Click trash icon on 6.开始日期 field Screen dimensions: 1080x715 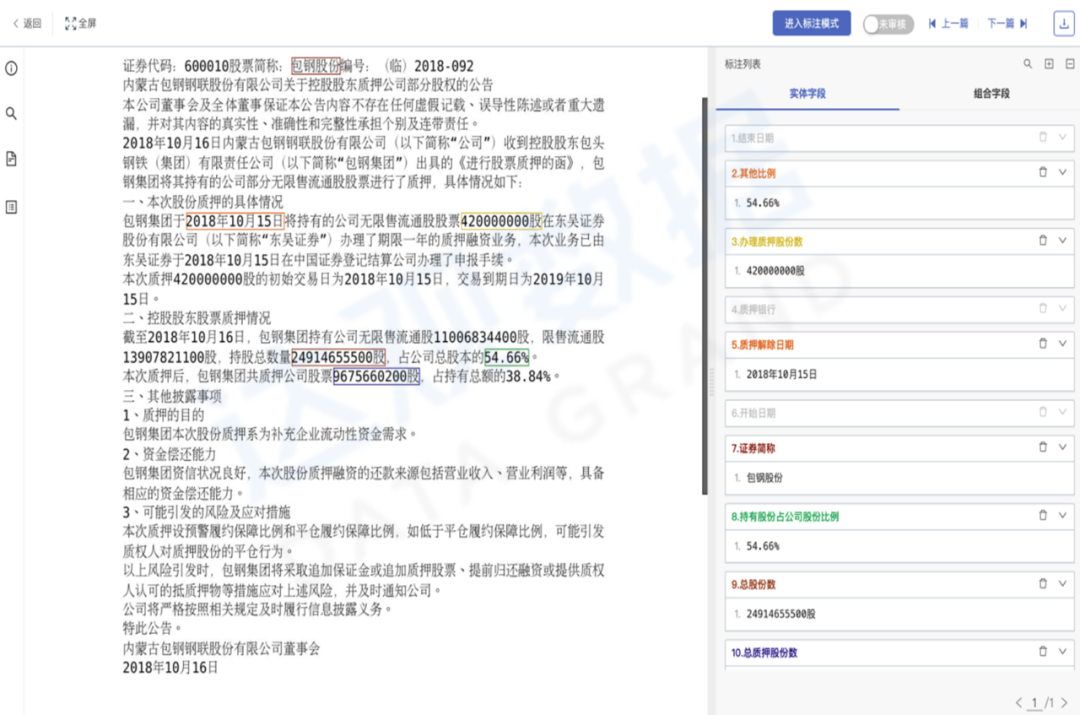tap(1043, 412)
